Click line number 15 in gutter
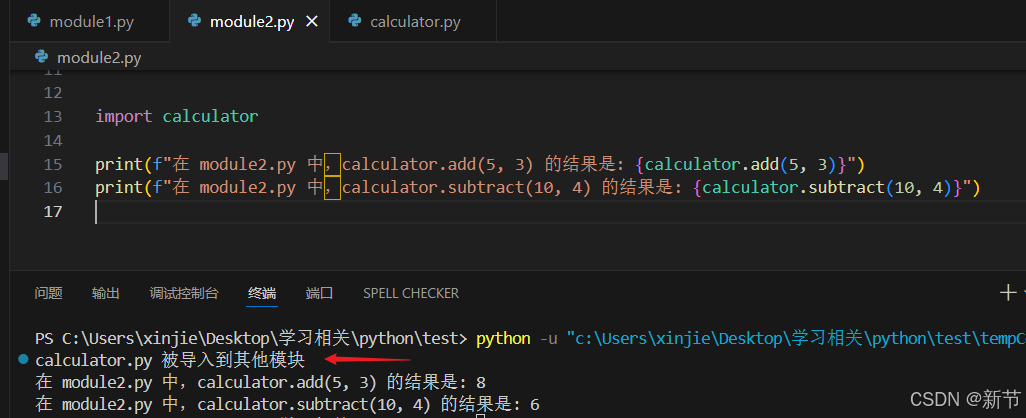 point(53,164)
